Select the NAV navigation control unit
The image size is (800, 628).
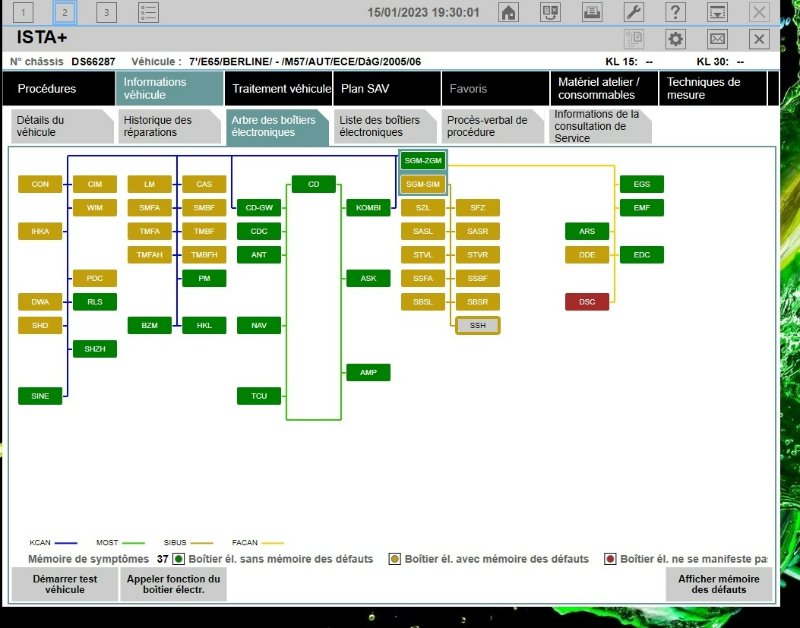[259, 325]
